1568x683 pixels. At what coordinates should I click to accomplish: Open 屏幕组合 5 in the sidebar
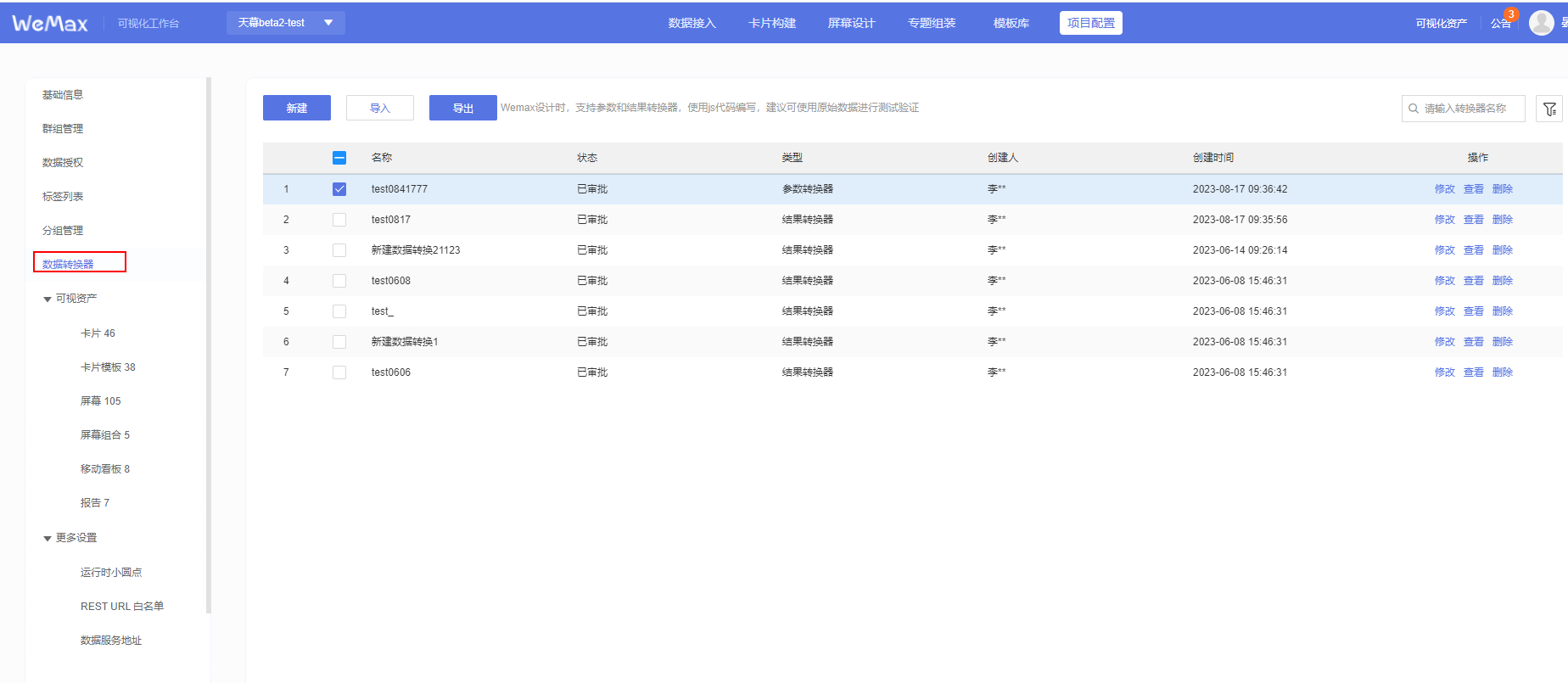105,435
